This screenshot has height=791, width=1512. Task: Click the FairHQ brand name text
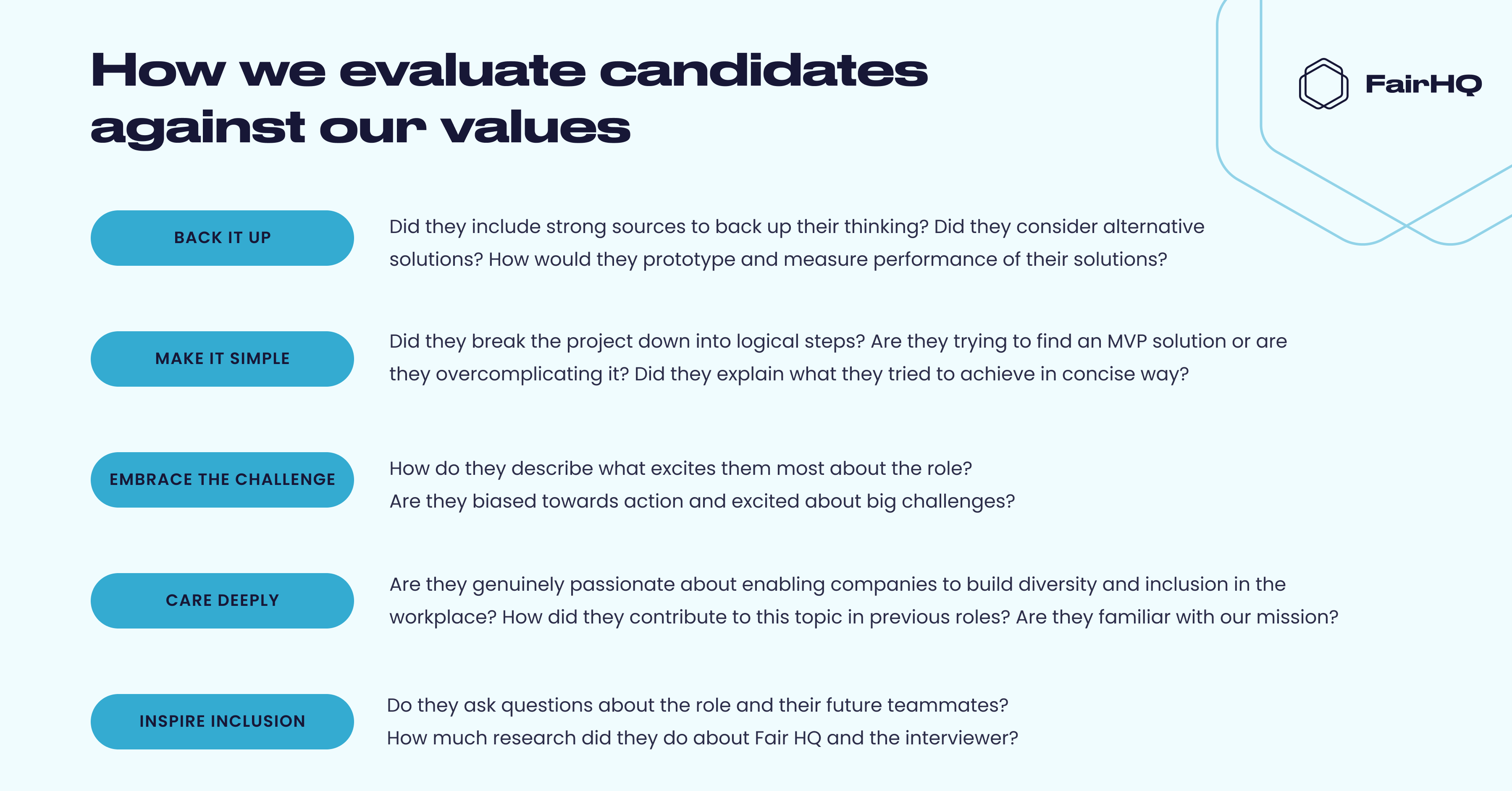pos(1423,84)
